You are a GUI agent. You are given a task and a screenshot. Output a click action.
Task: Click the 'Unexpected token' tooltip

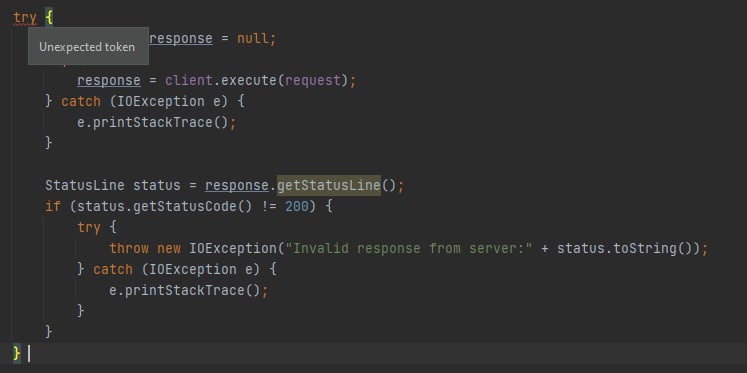click(x=88, y=46)
